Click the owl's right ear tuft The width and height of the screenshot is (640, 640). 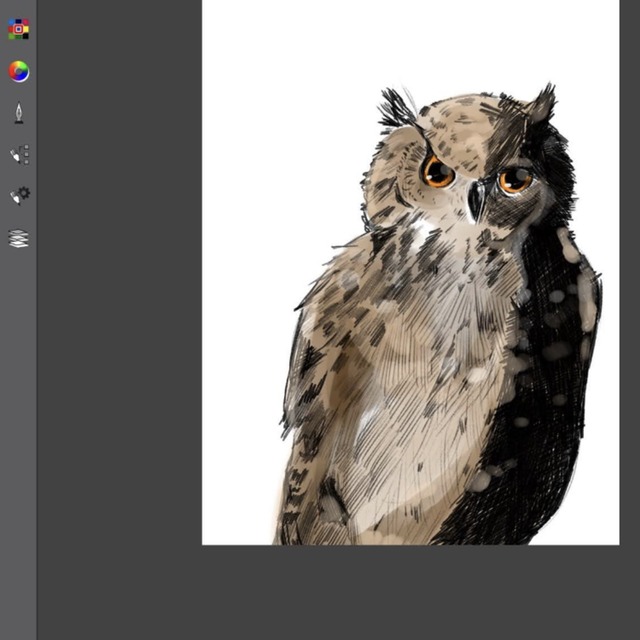point(542,103)
